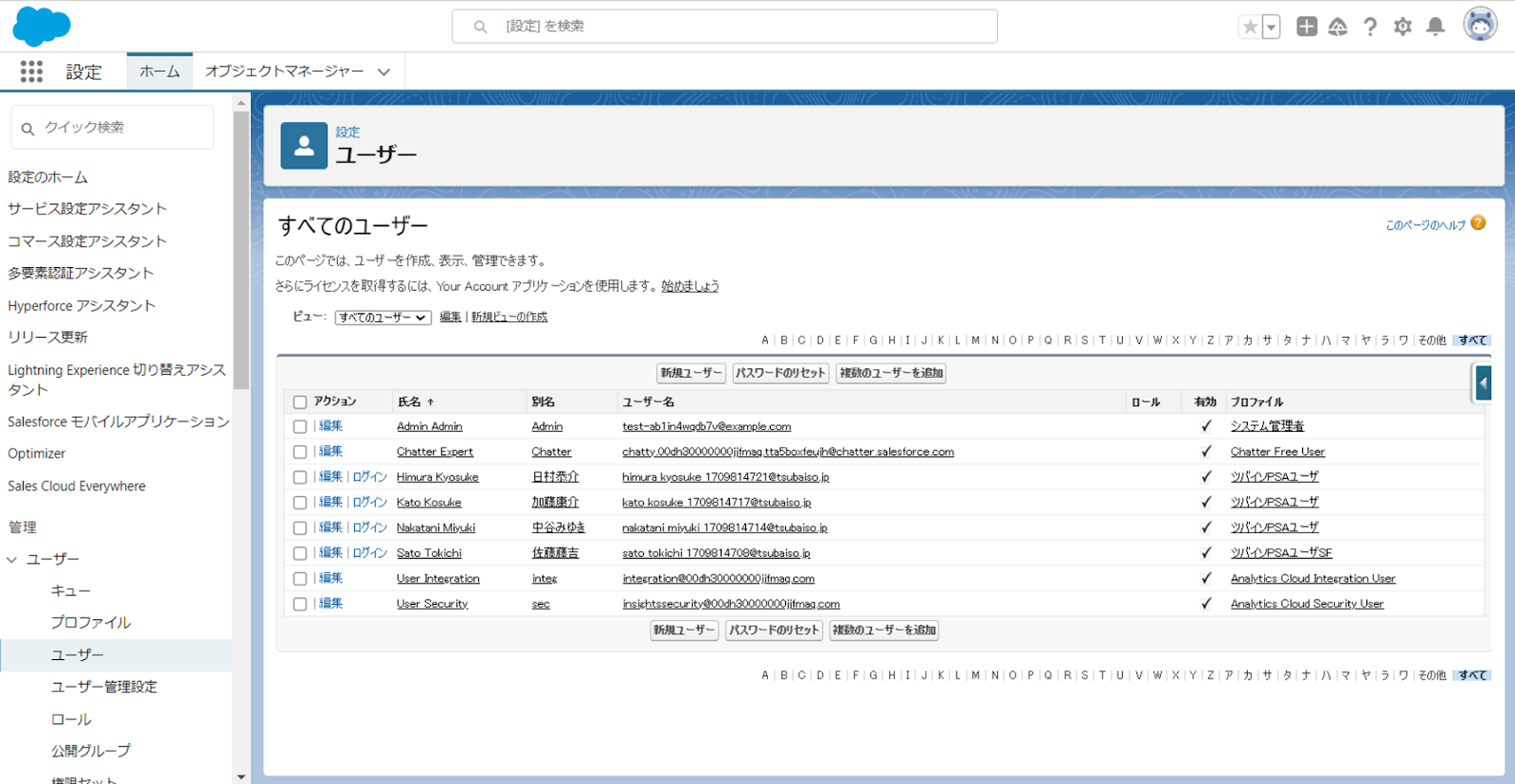1515x784 pixels.
Task: Open 設定のホーム in the sidebar
Action: click(x=48, y=177)
